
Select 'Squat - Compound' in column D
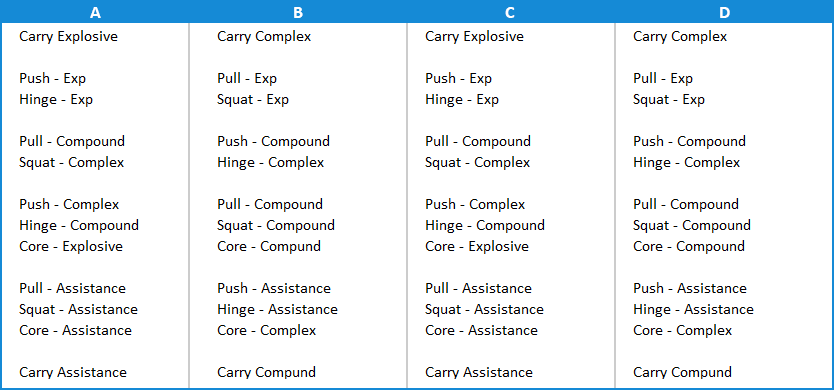coord(691,225)
